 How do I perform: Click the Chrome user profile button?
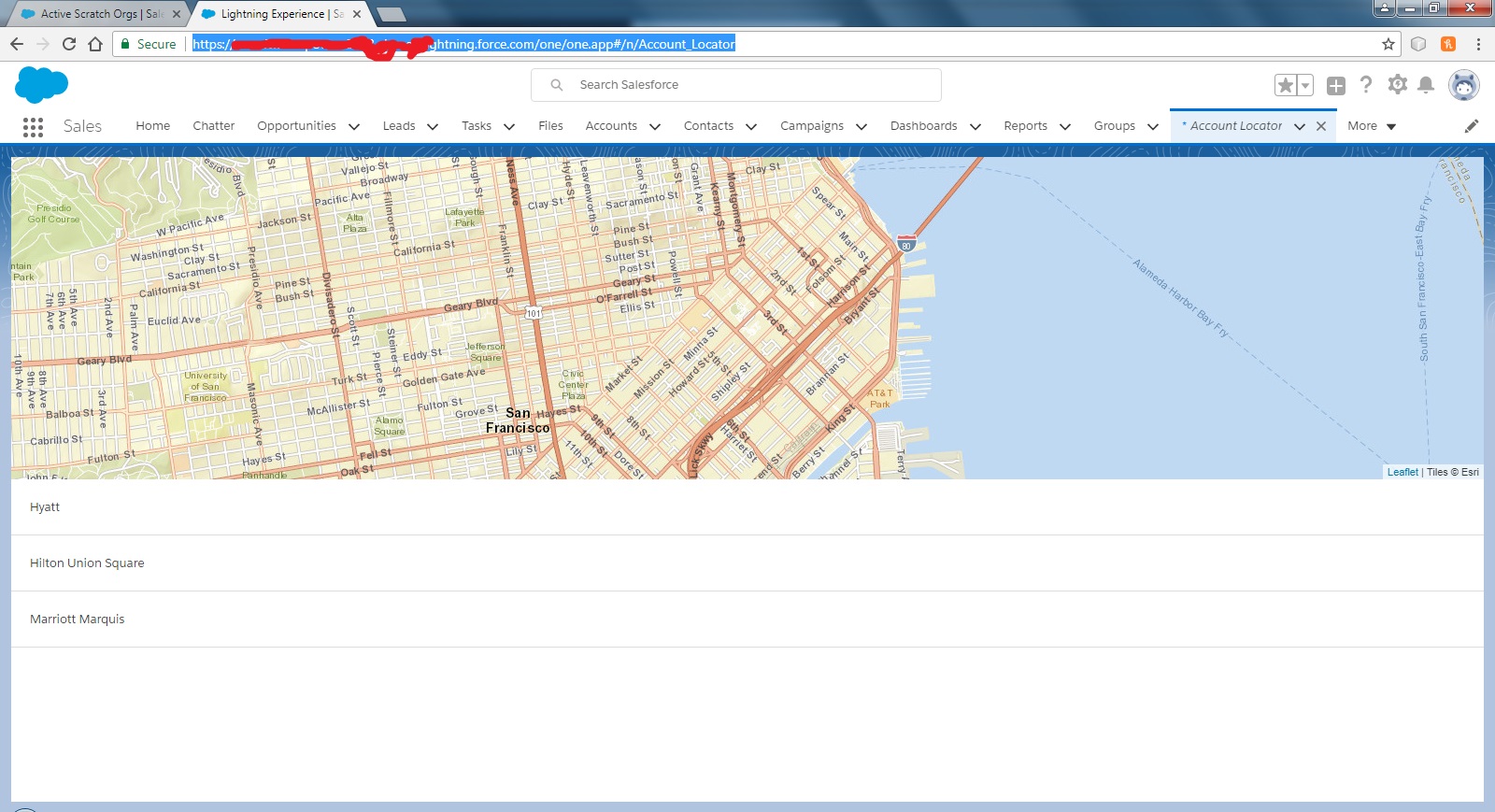click(x=1385, y=7)
